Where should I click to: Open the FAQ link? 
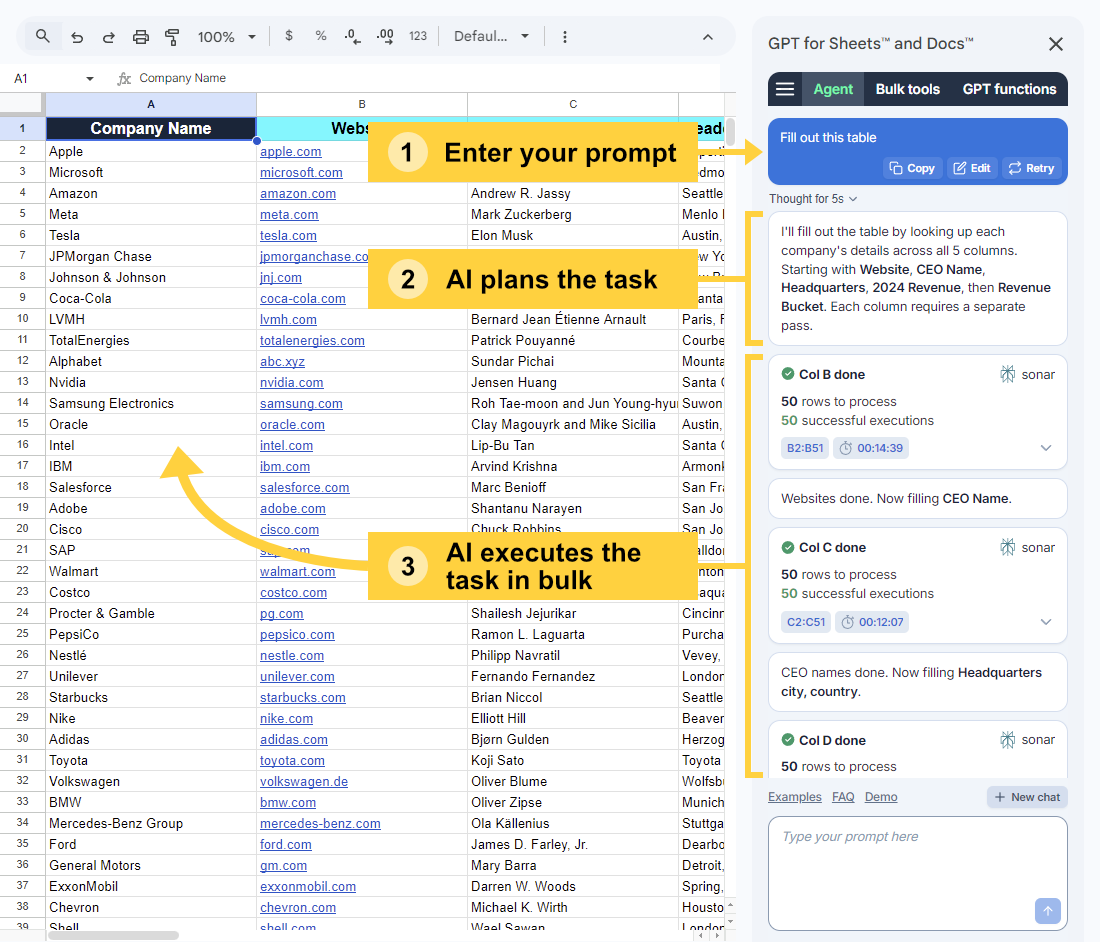tap(843, 796)
